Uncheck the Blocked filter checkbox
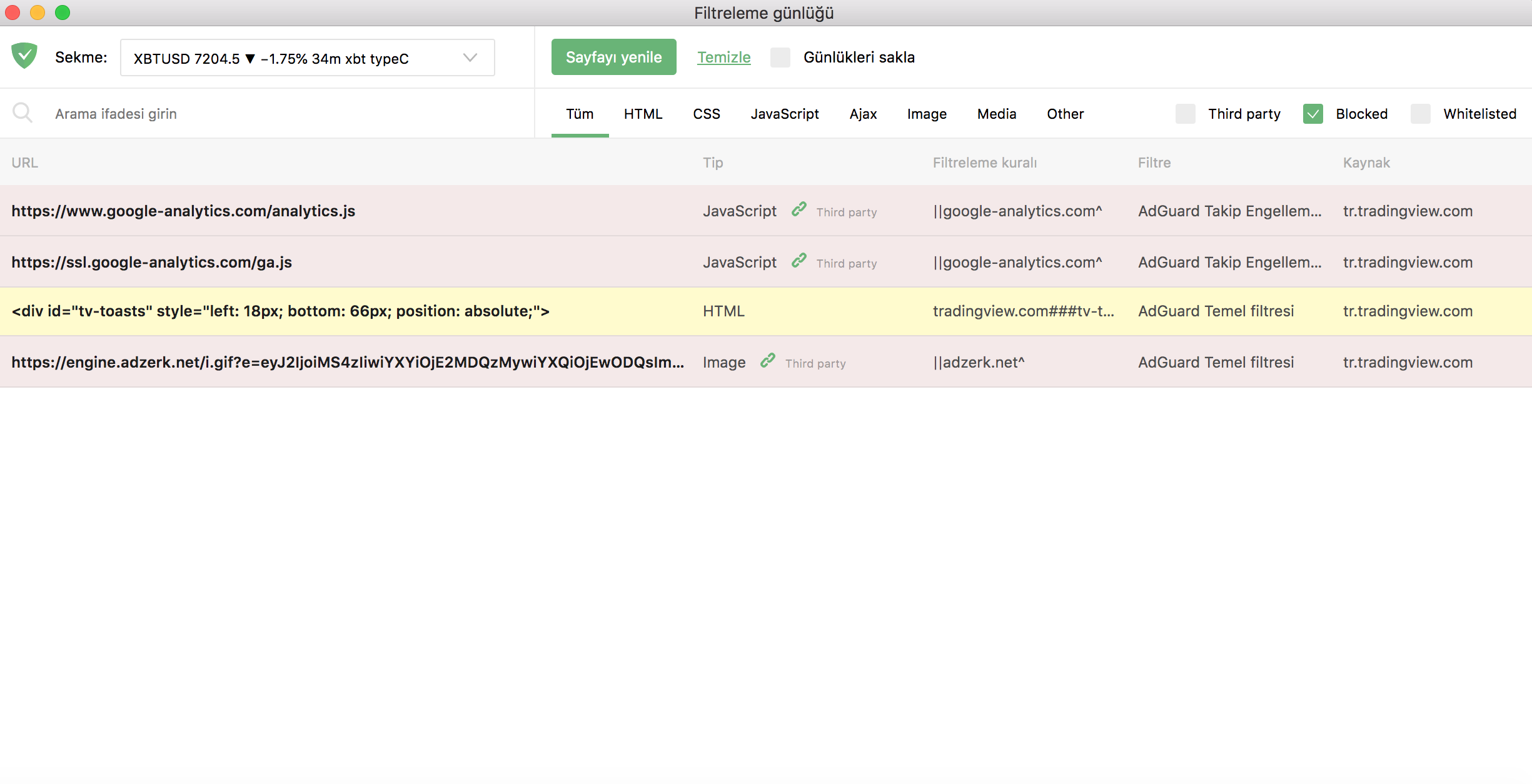This screenshot has width=1532, height=784. tap(1313, 114)
